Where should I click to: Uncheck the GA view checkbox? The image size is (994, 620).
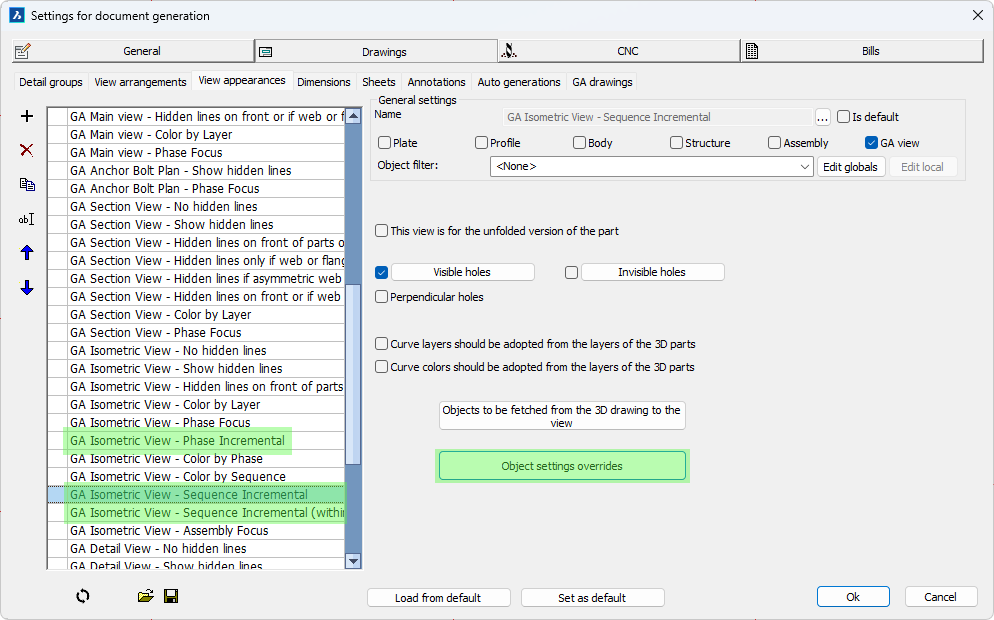tap(871, 143)
